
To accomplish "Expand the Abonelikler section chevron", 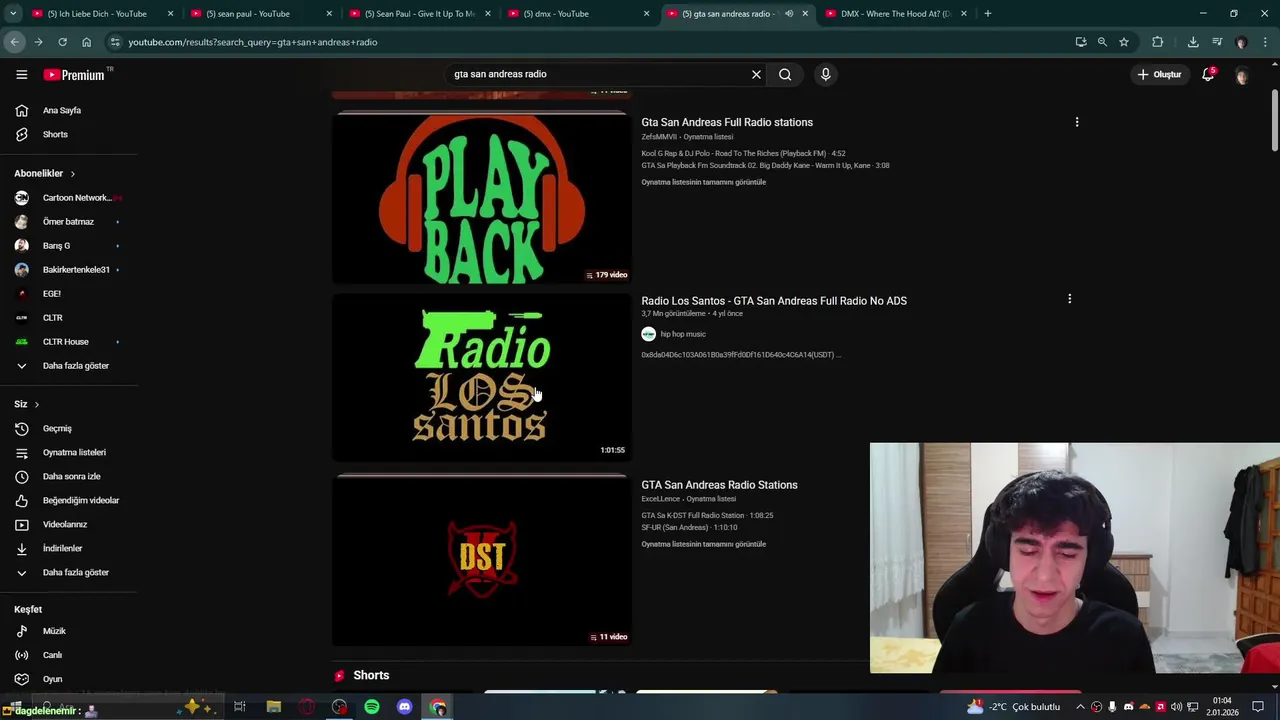I will coord(72,174).
